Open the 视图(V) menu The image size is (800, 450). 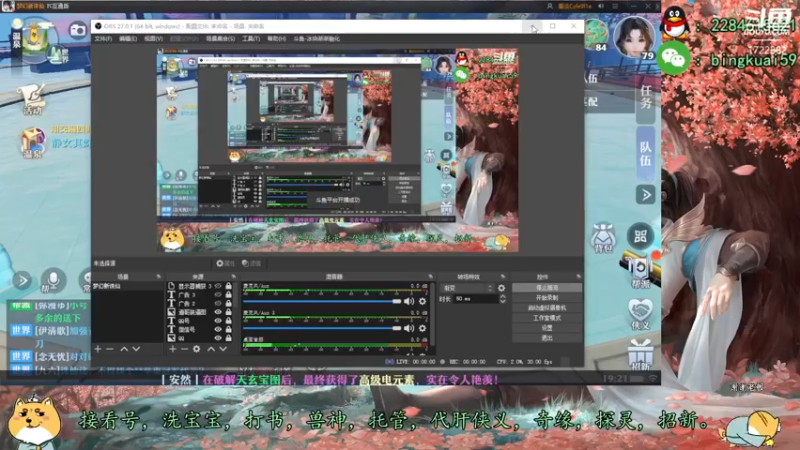(x=153, y=39)
